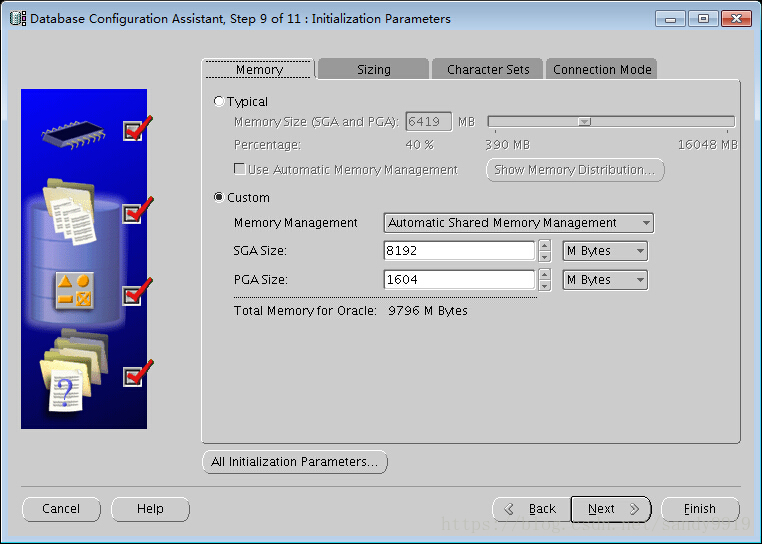Screen dimensions: 762x544
Task: Click the memory size slider thumb
Action: pos(585,122)
